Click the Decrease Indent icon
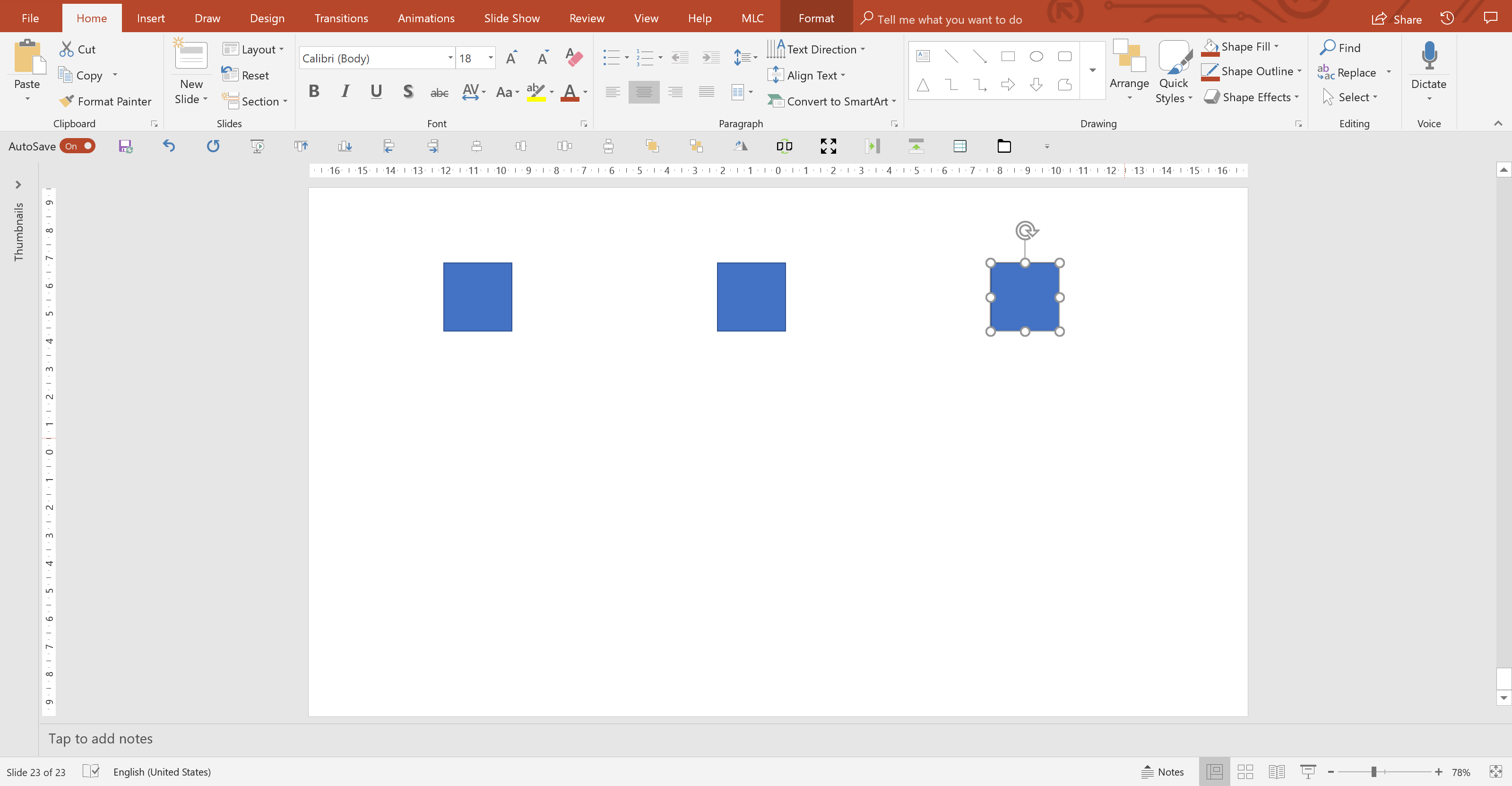The height and width of the screenshot is (786, 1512). (x=680, y=58)
